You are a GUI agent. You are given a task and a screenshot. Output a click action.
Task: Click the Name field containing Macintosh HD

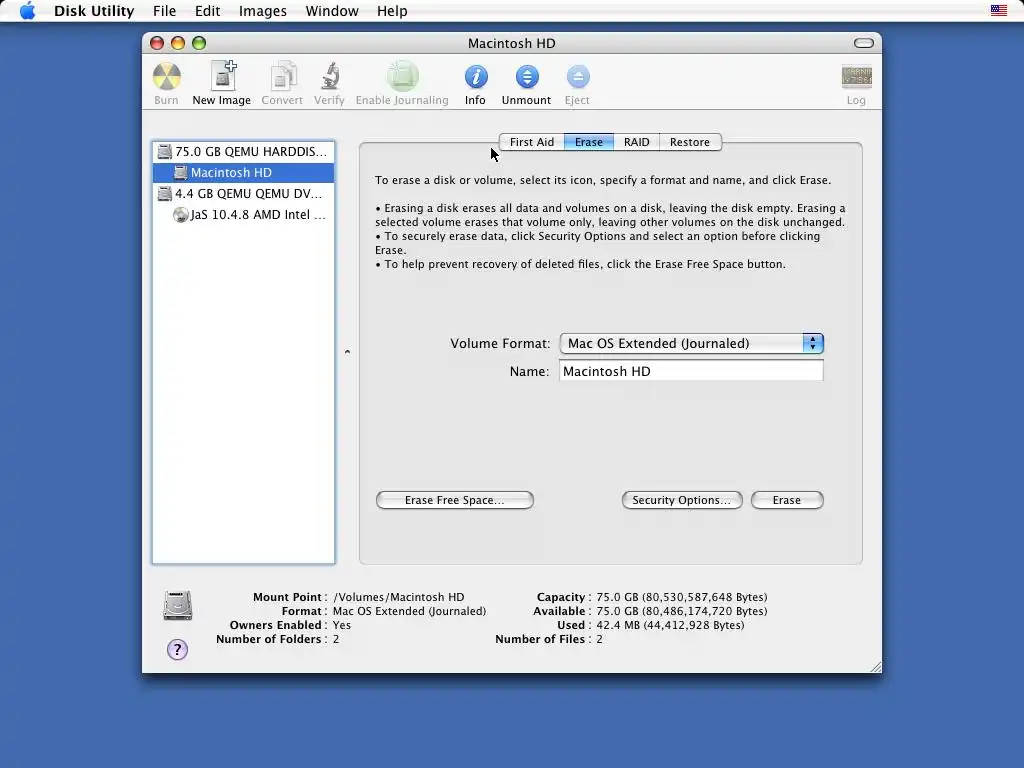coord(691,371)
